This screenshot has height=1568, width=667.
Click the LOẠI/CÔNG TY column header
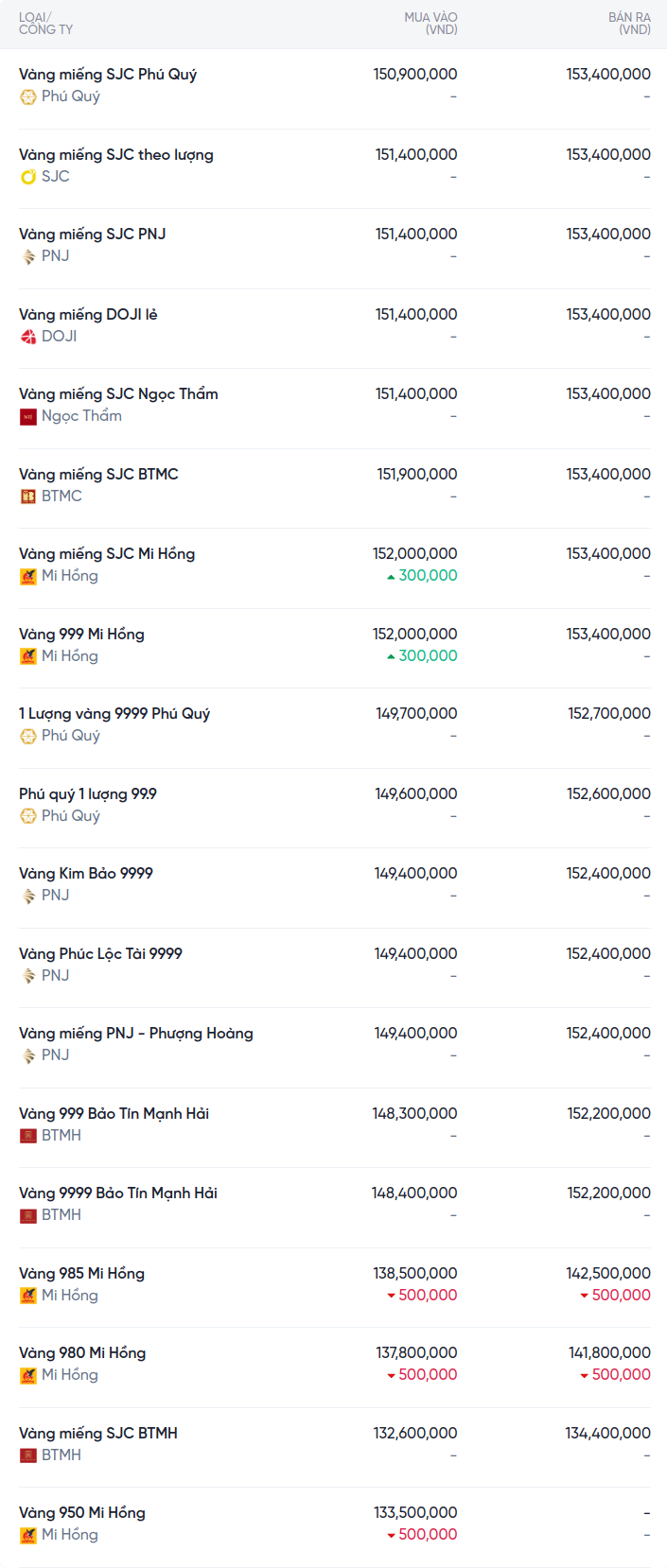tap(45, 24)
